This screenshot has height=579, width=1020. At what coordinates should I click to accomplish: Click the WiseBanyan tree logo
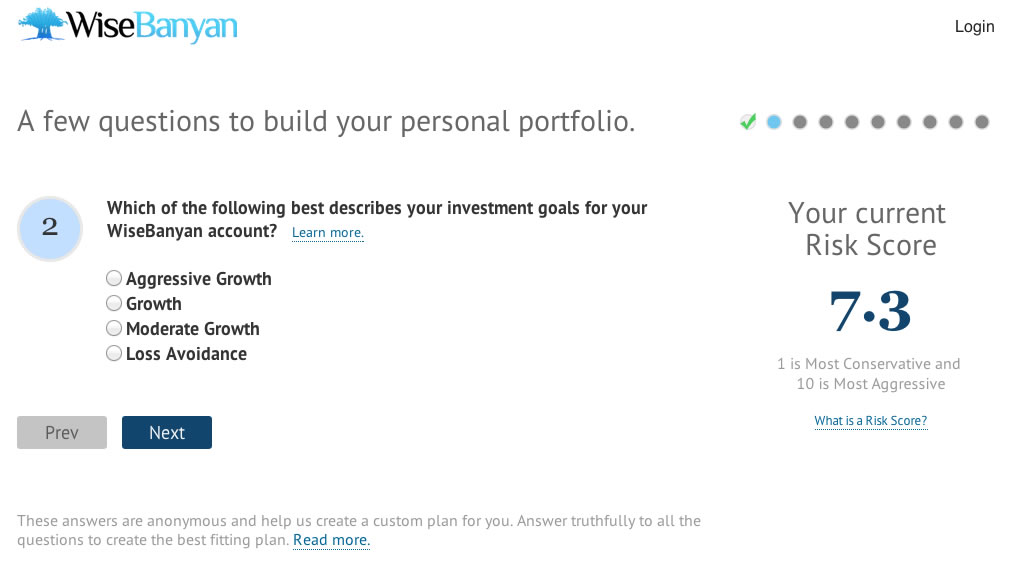43,25
